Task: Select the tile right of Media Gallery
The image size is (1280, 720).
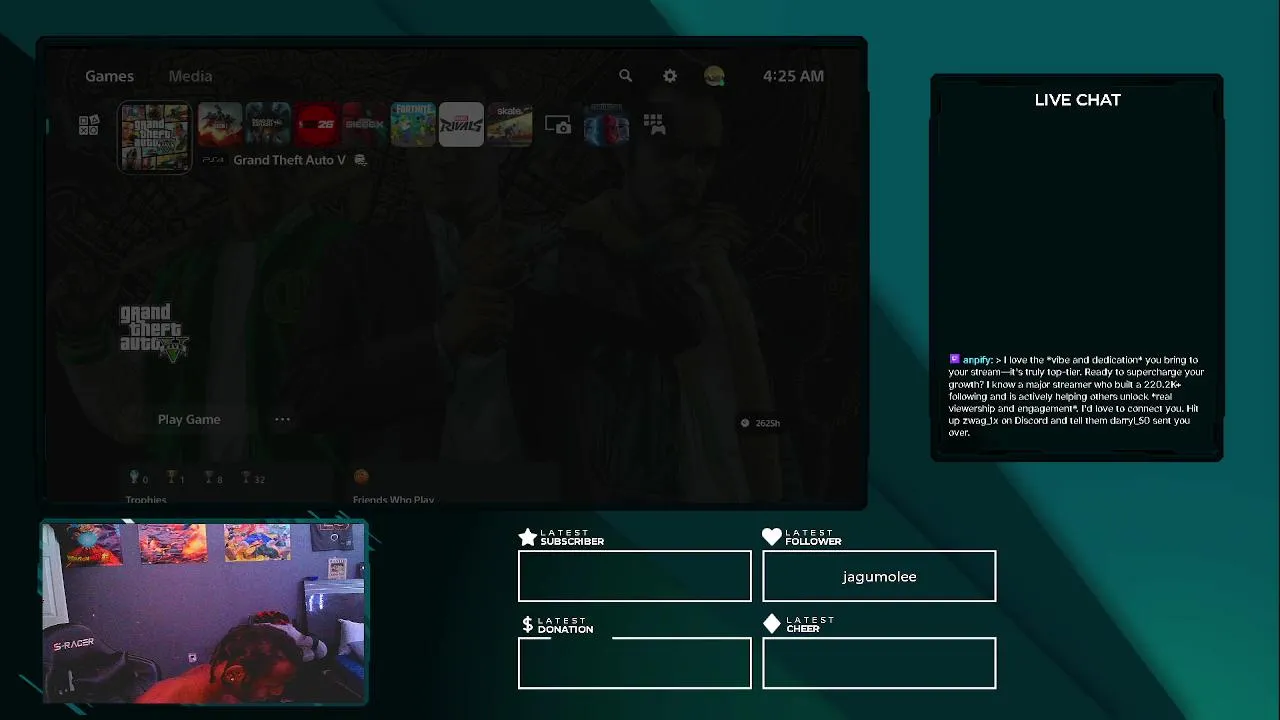Action: pyautogui.click(x=606, y=125)
